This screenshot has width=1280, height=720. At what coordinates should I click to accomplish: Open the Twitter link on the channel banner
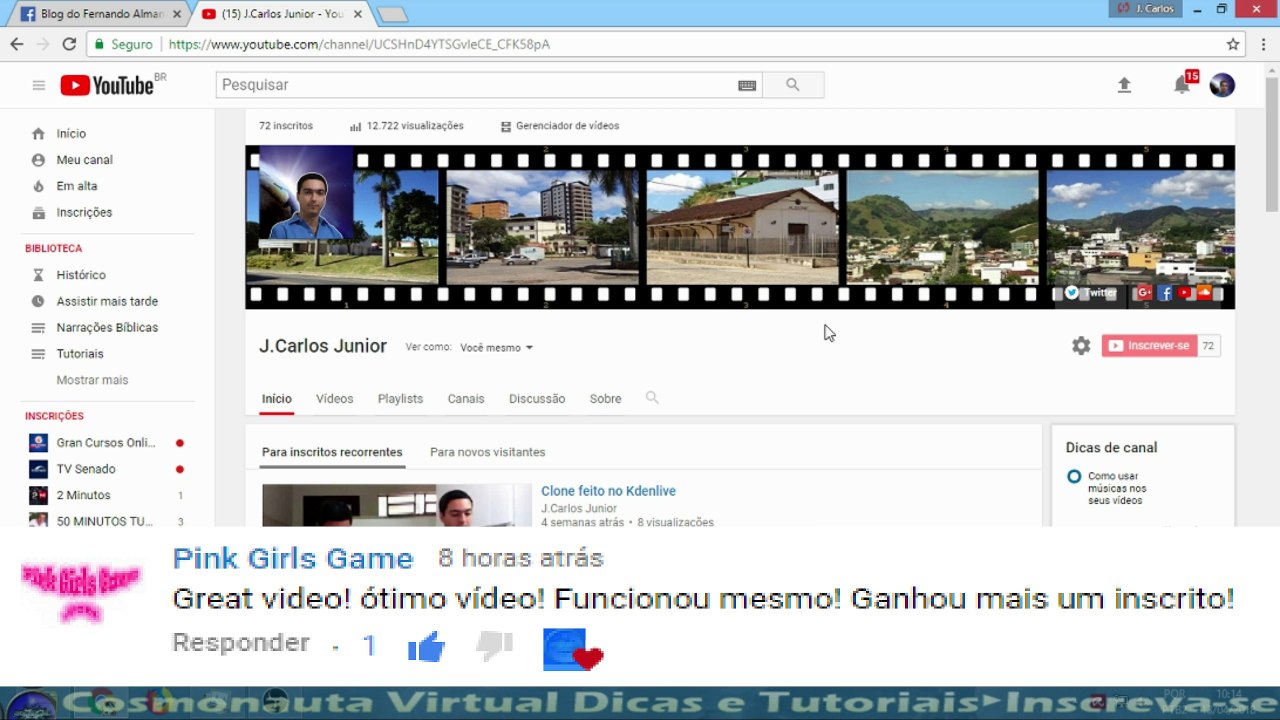(1090, 293)
